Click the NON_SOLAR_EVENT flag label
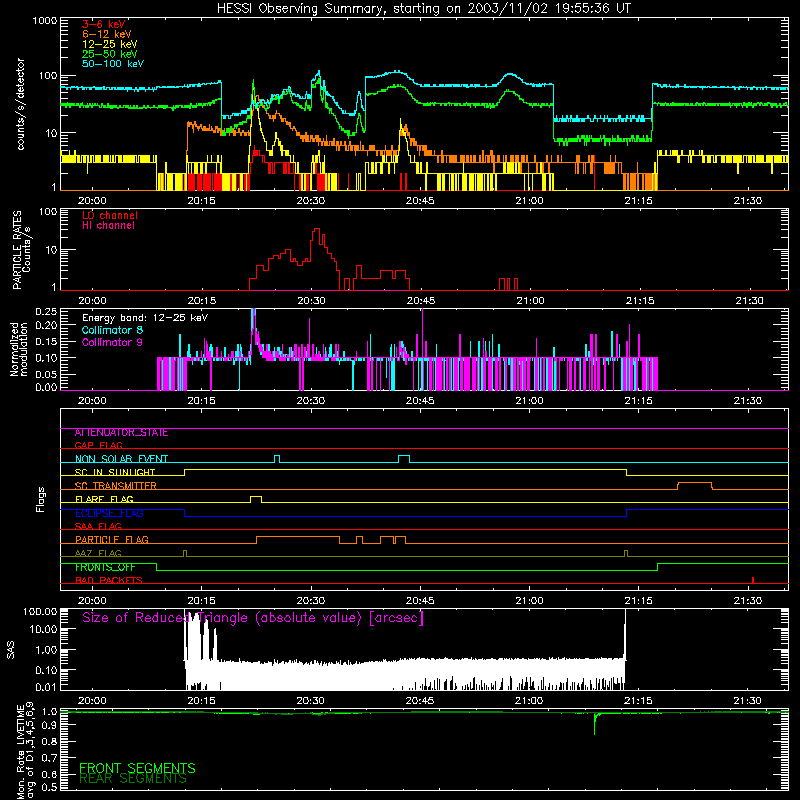The width and height of the screenshot is (800, 800). click(x=121, y=459)
